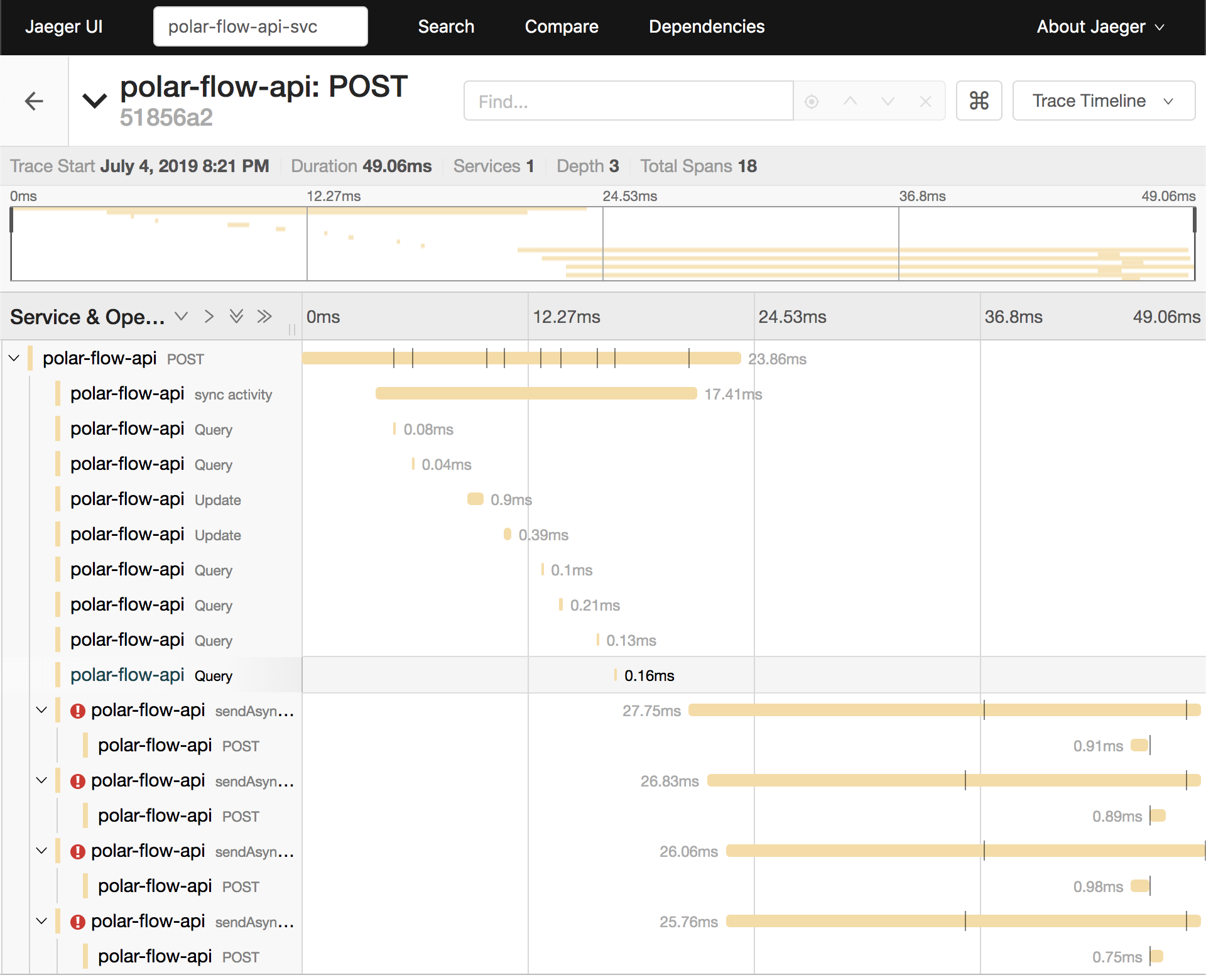Image resolution: width=1206 pixels, height=980 pixels.
Task: Select the 17.41ms sync activity span bar
Action: click(x=536, y=394)
